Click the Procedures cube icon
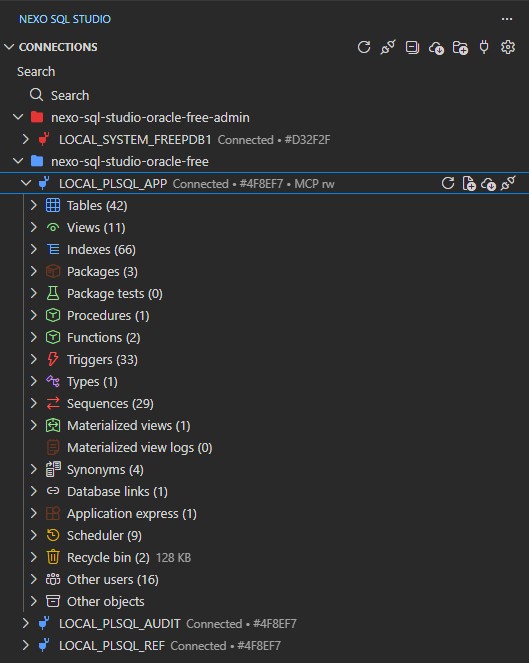 [x=53, y=315]
